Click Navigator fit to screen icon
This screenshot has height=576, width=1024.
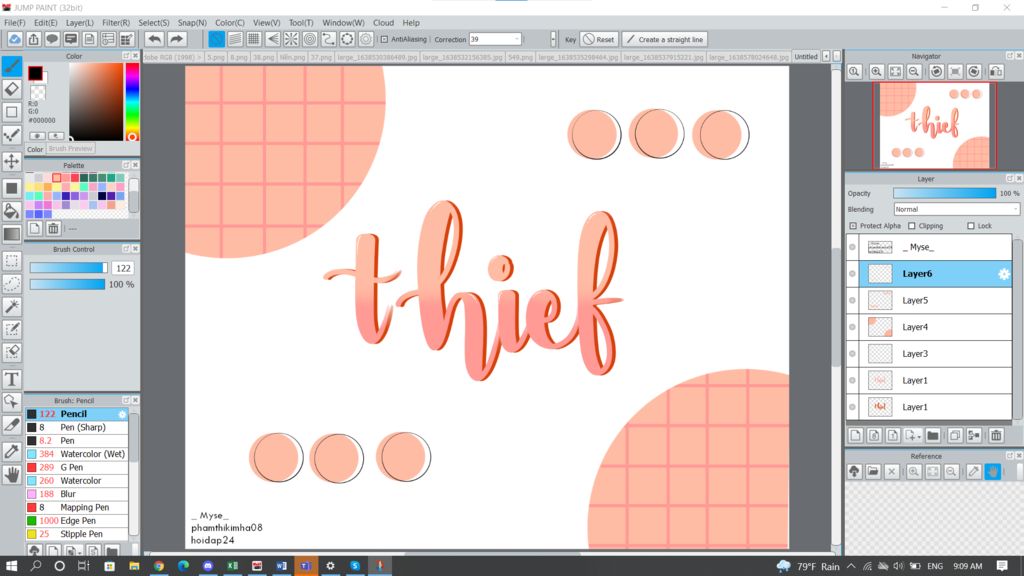coord(895,72)
